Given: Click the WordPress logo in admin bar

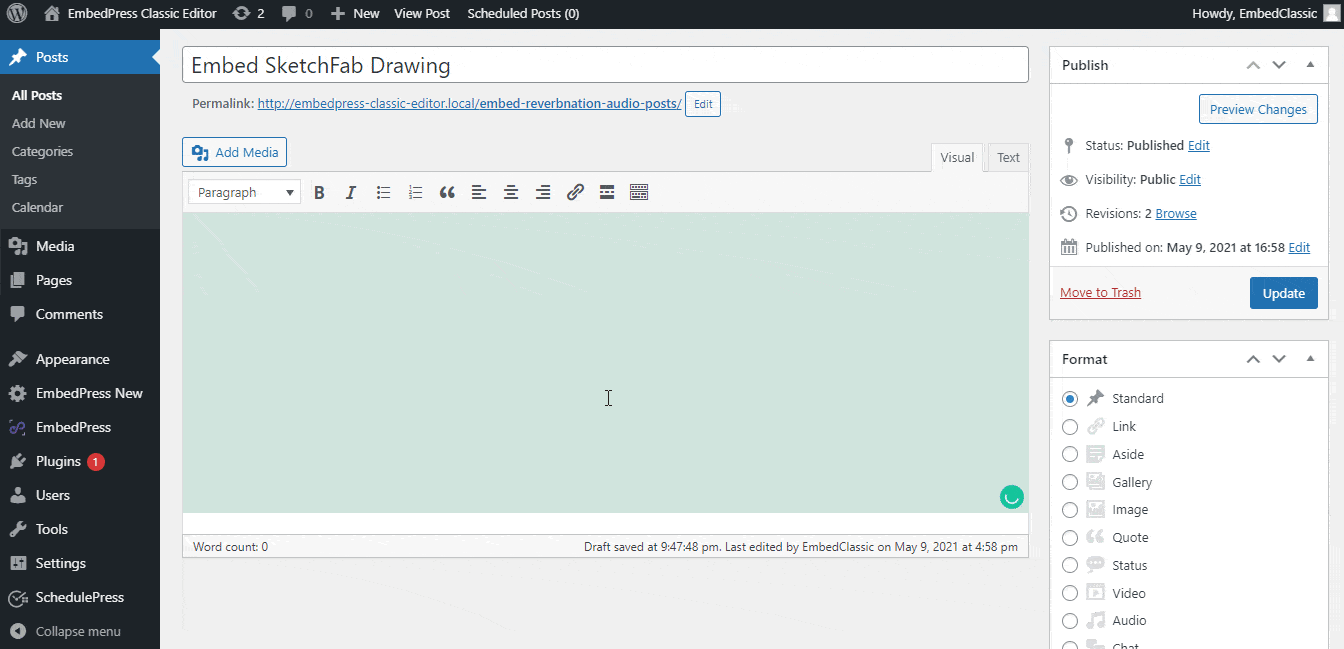Looking at the screenshot, I should pos(16,14).
